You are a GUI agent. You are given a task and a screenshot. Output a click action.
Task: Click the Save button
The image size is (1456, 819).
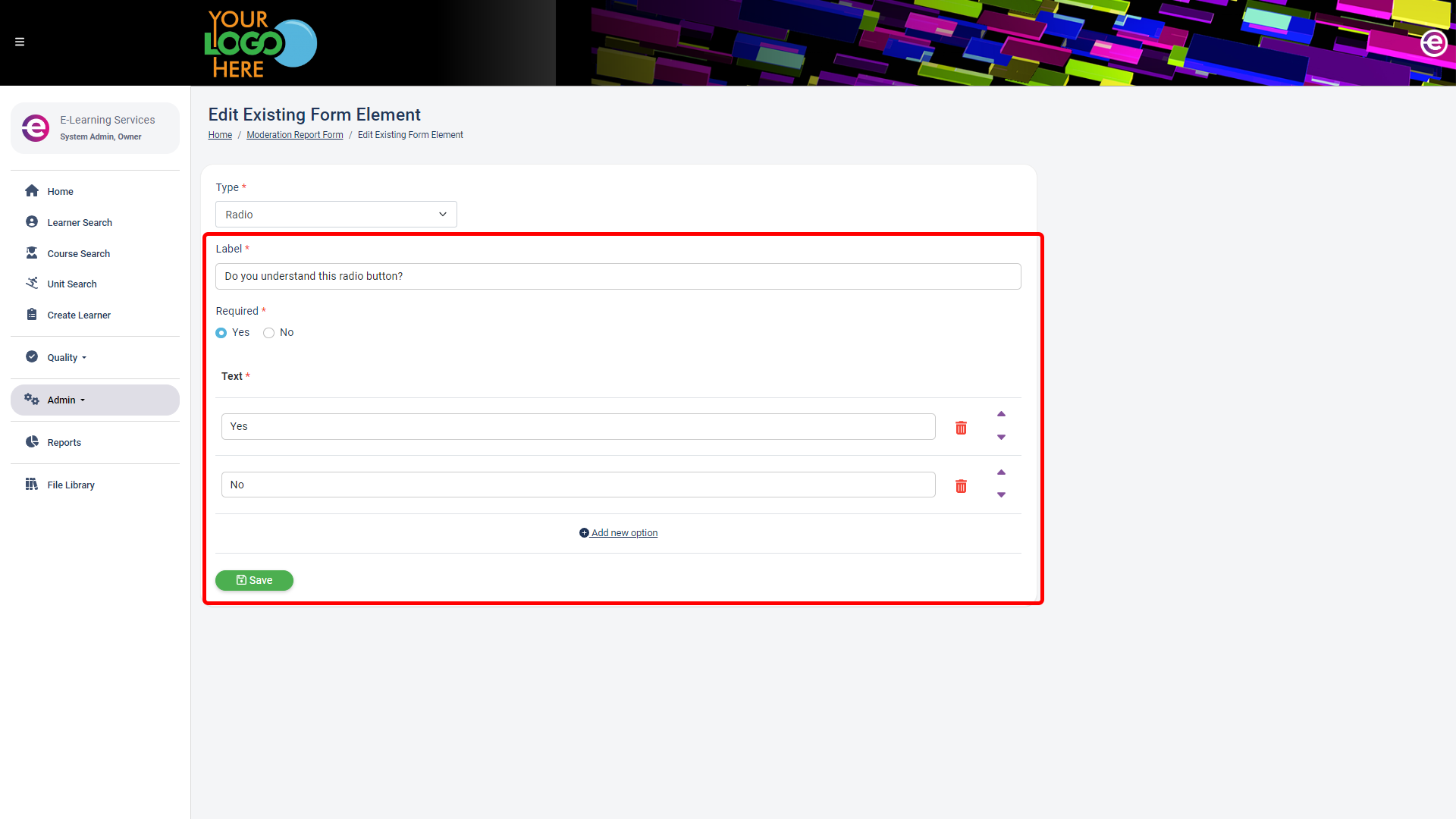(x=254, y=580)
